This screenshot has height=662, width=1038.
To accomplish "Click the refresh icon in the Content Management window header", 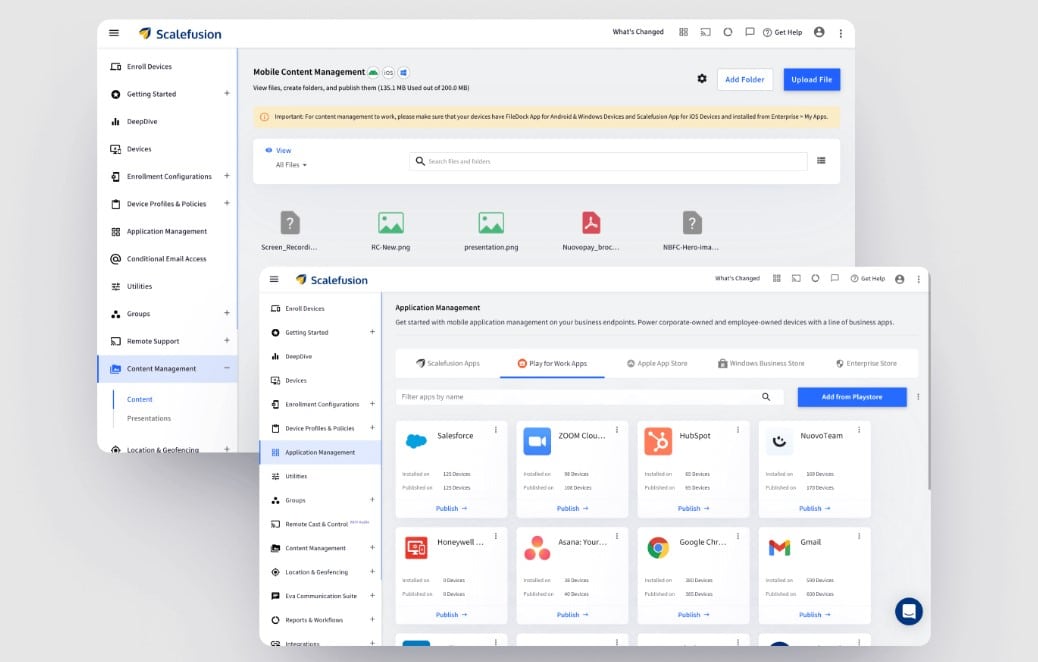I will point(728,32).
